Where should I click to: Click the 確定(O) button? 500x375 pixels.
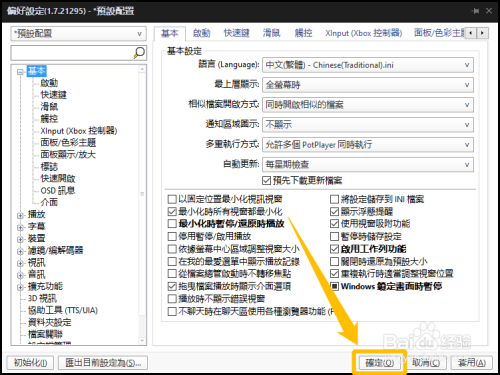[380, 363]
